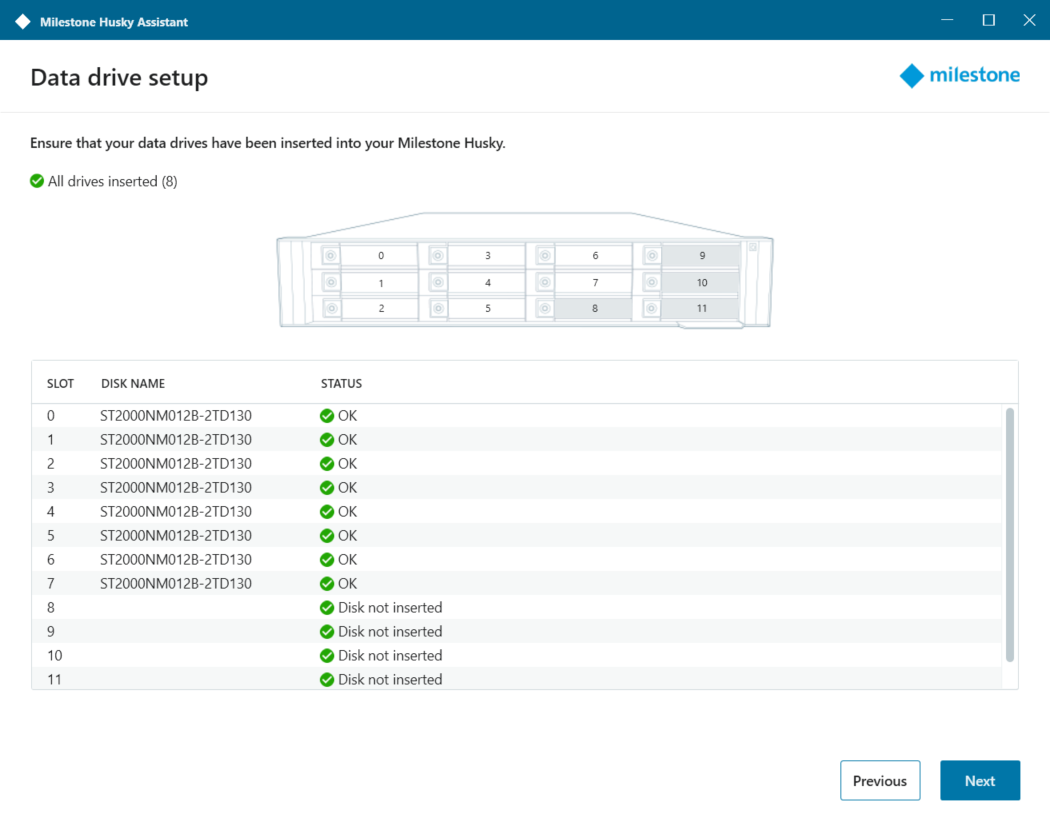
Task: Click the OK status icon for slot 0
Action: click(x=327, y=416)
